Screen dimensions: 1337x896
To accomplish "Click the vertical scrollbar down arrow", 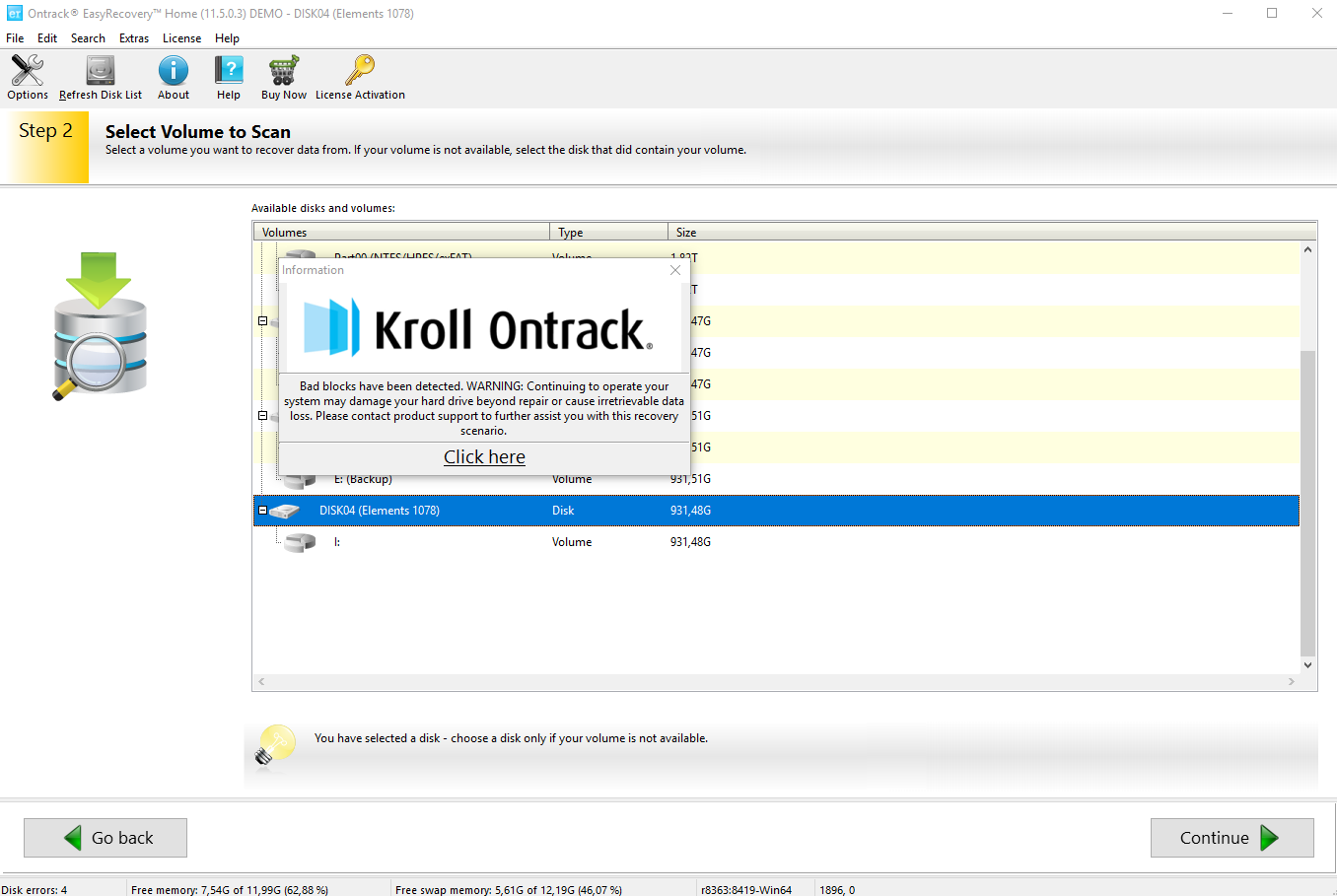I will coord(1307,665).
